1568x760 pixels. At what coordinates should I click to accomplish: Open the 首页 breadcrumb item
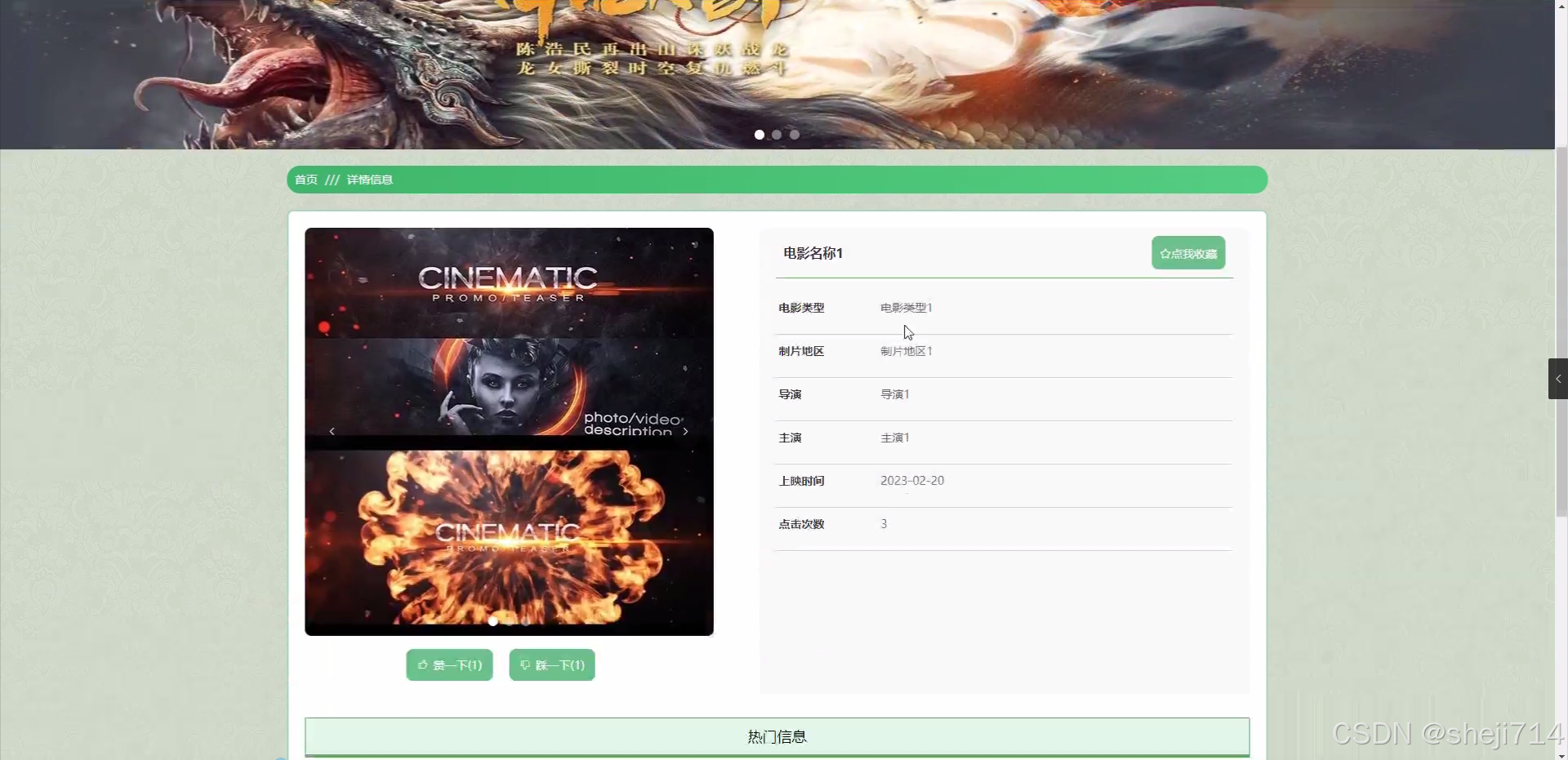(305, 180)
